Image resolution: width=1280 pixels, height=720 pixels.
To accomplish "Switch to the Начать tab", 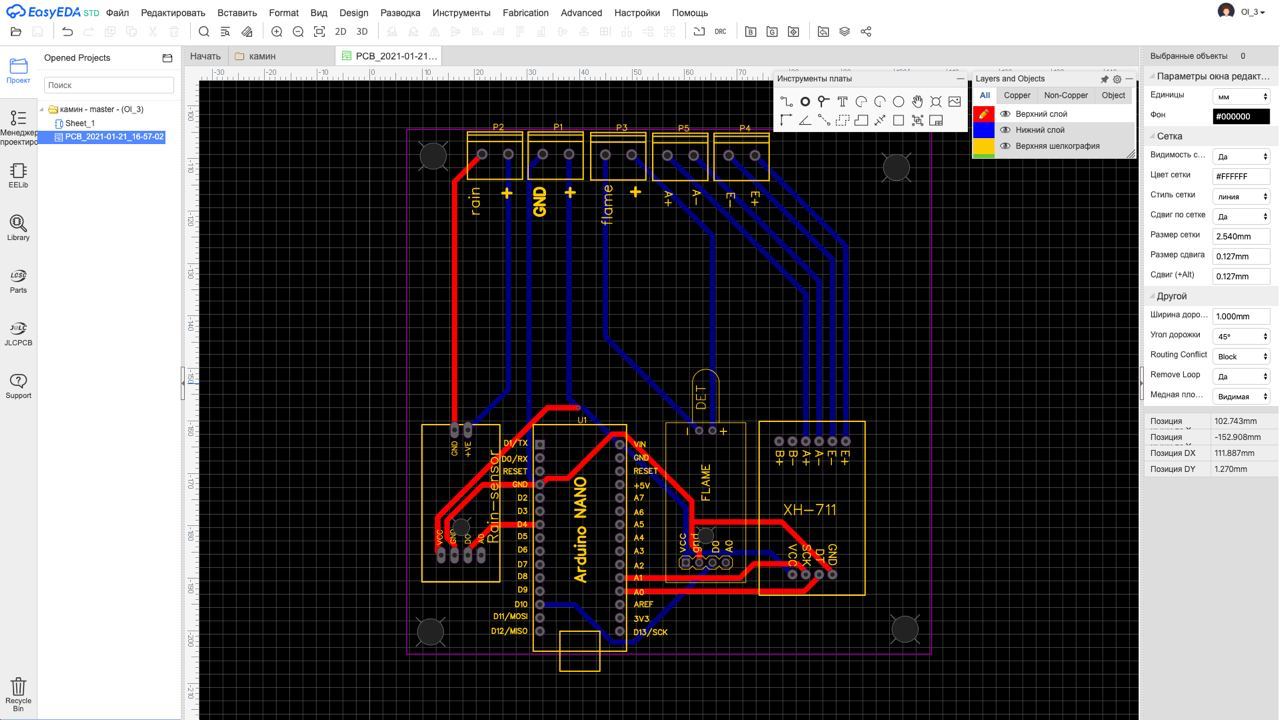I will pos(205,56).
